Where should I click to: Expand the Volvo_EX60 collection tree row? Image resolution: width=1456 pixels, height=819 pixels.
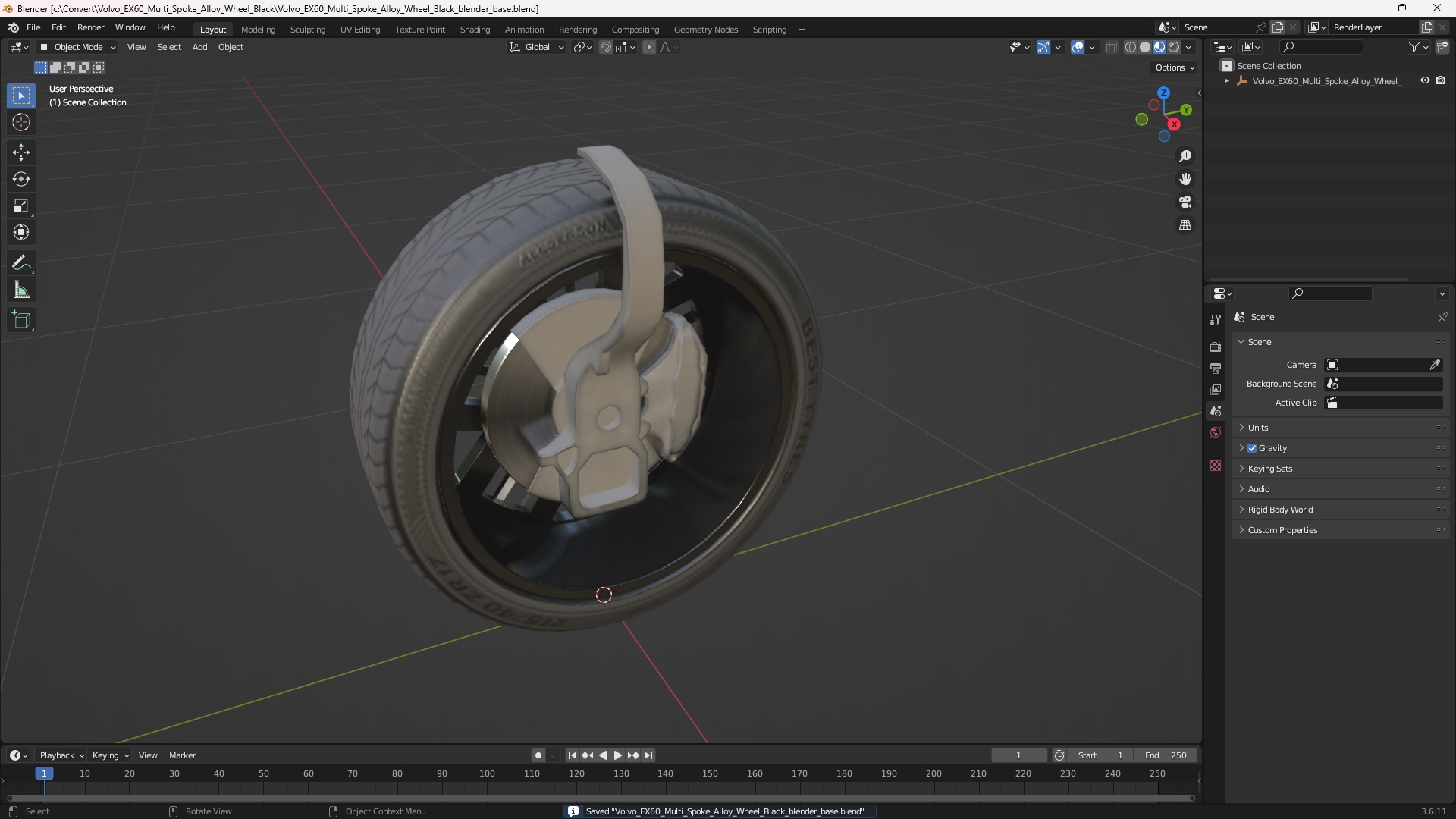[x=1227, y=81]
